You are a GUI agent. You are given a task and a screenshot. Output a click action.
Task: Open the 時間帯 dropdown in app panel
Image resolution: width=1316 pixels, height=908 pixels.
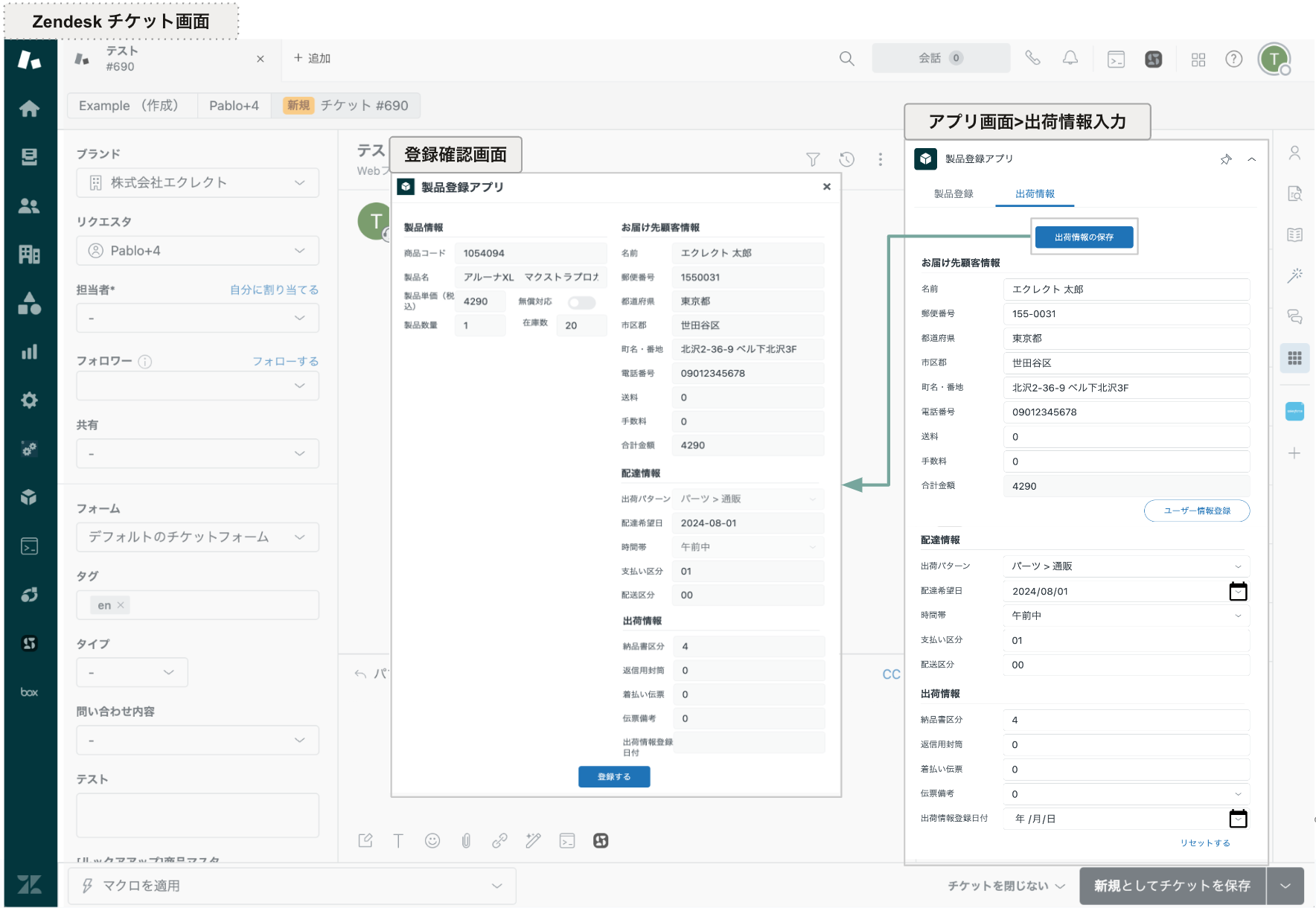(x=1126, y=616)
